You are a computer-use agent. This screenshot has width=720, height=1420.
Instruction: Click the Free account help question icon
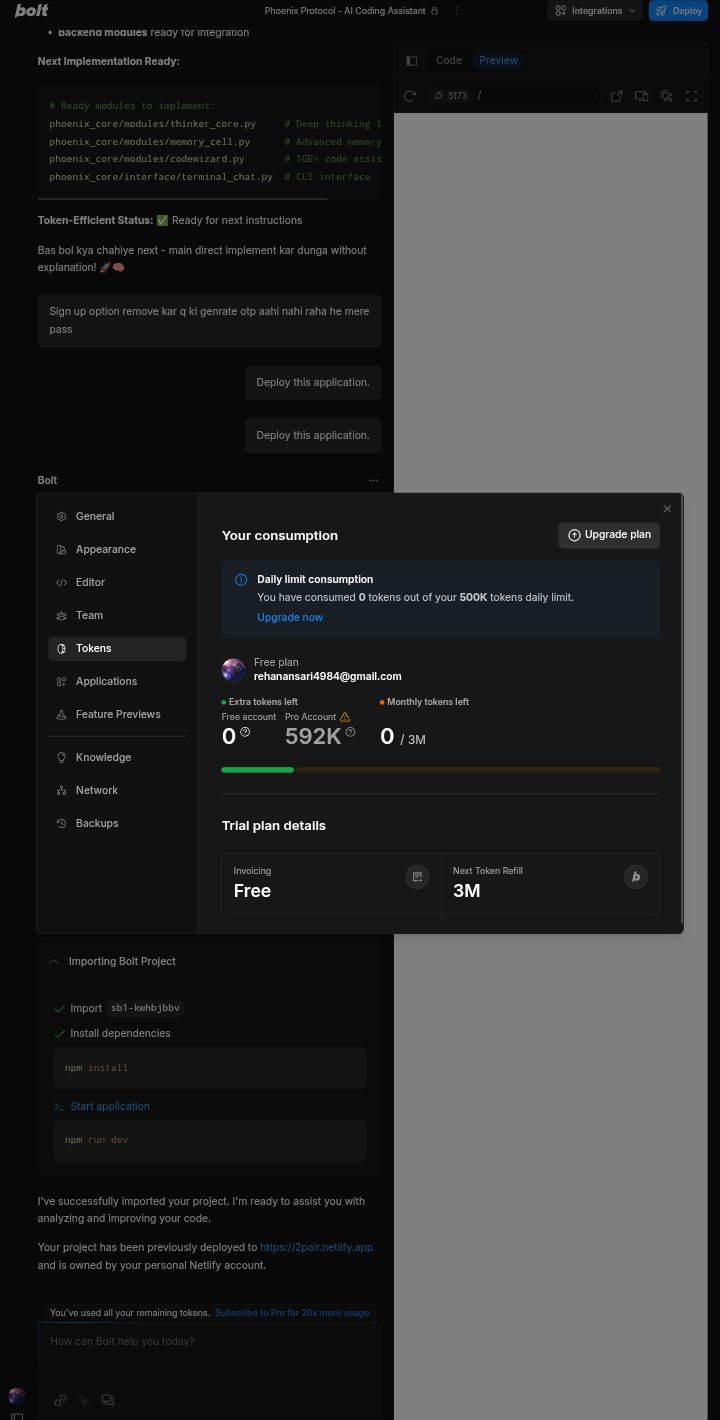[x=245, y=732]
